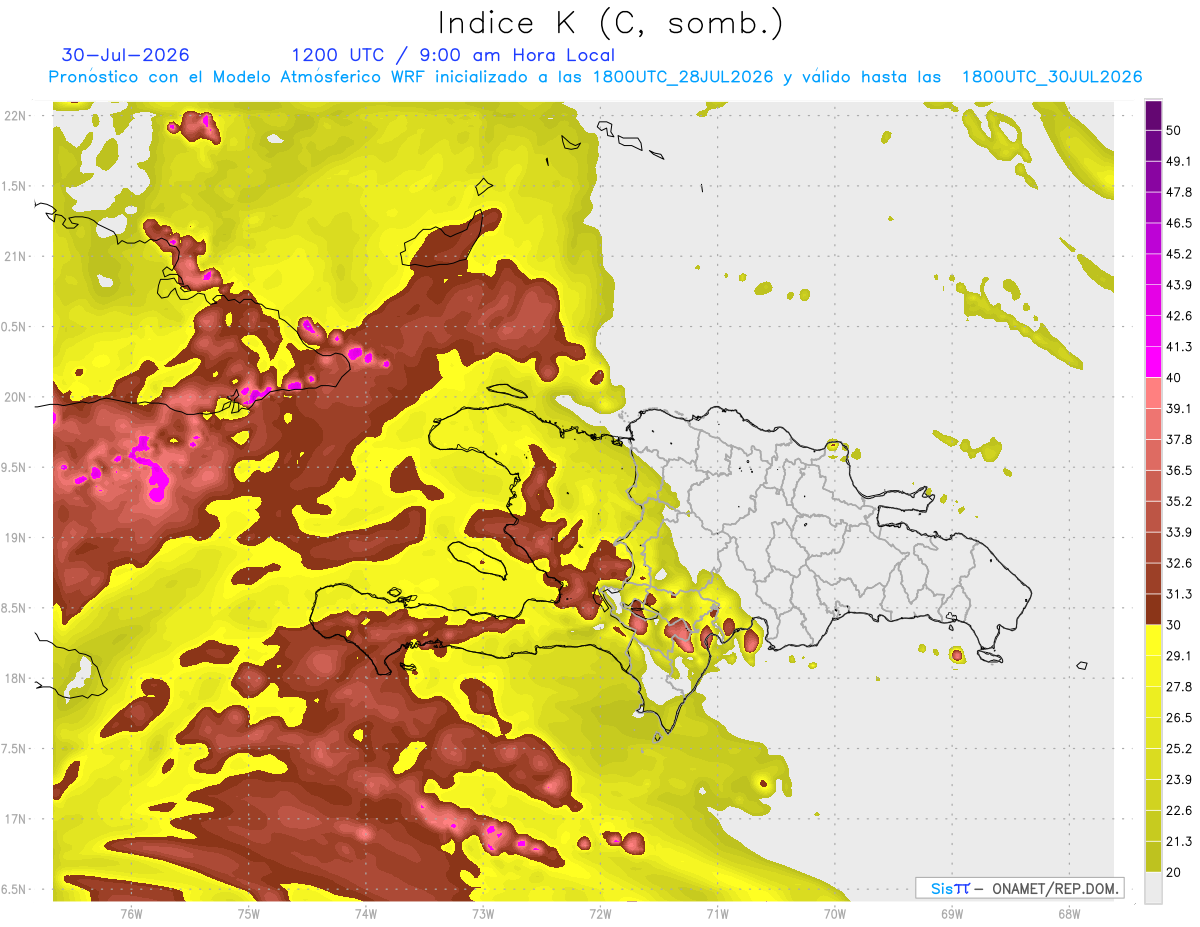The image size is (1200, 927).
Task: Click the "49.1" color scale value
Action: click(x=1179, y=162)
